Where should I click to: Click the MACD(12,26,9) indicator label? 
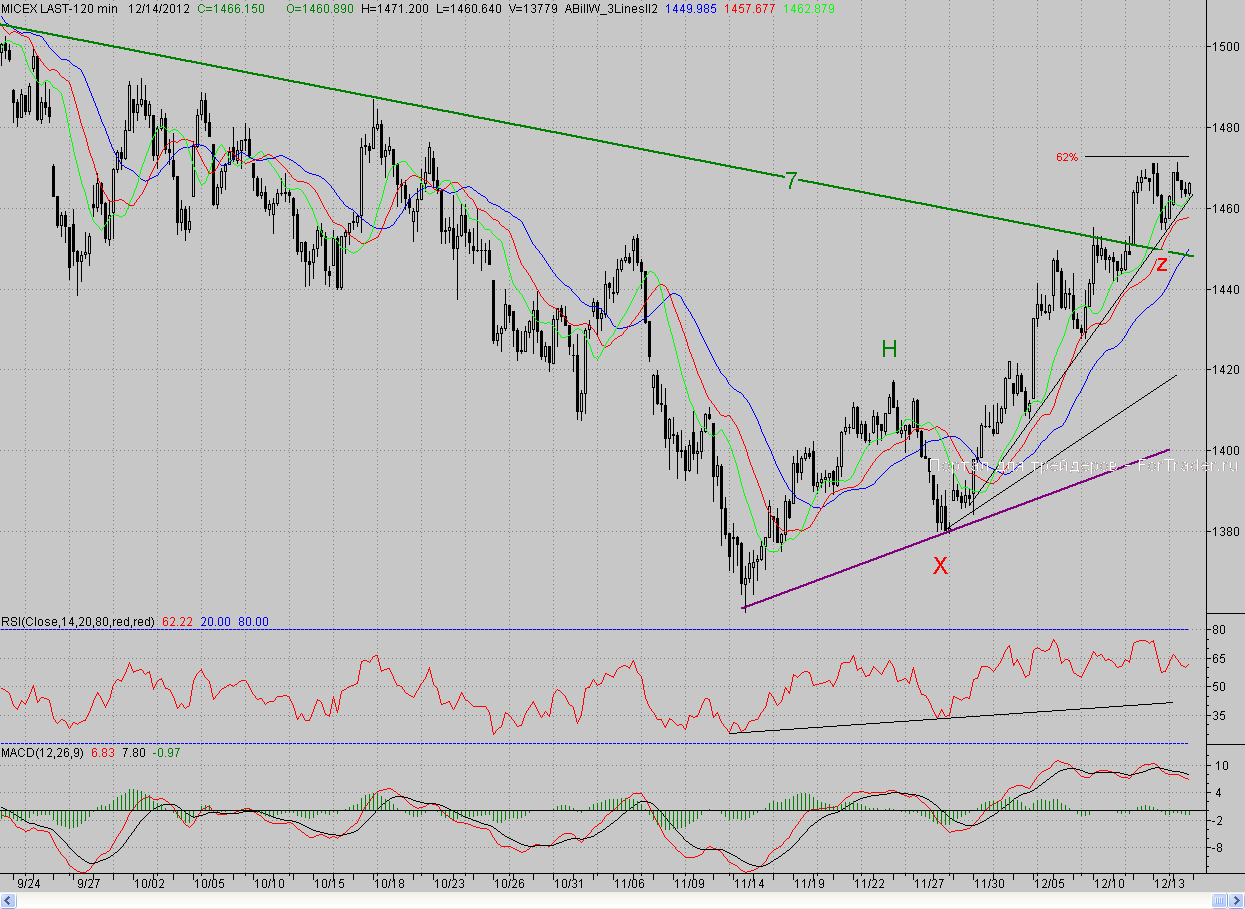43,752
